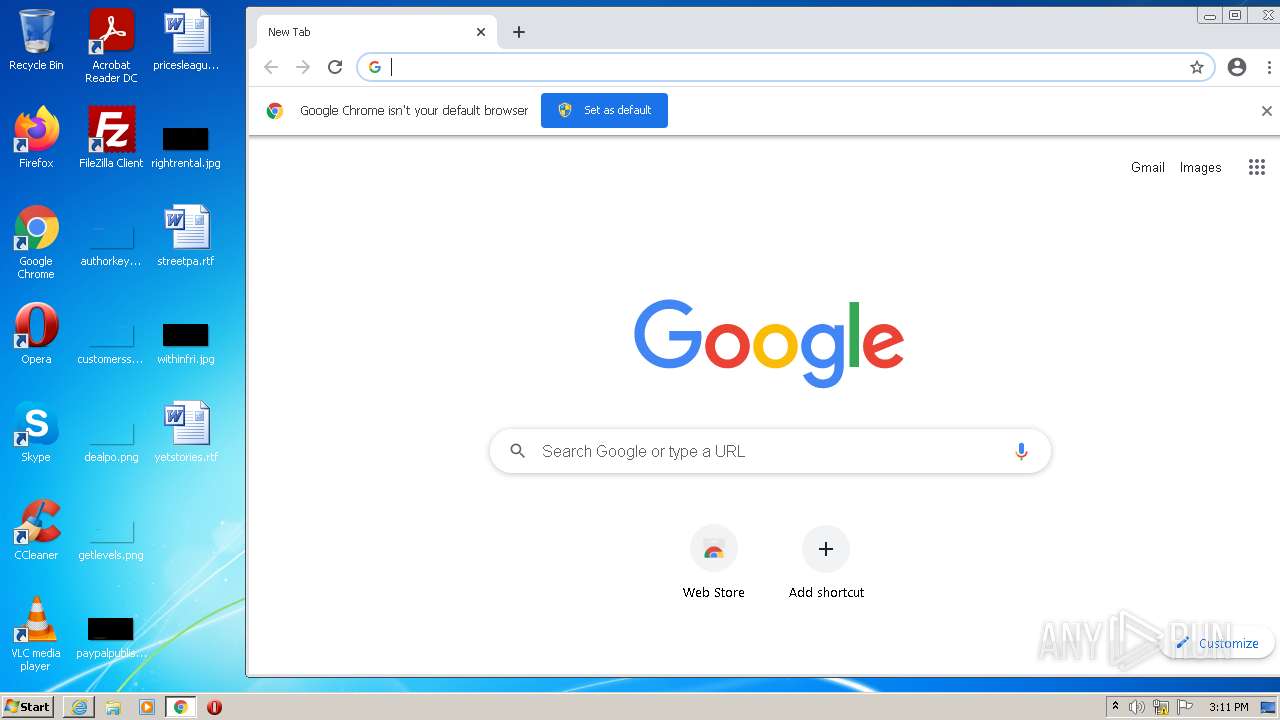1280x720 pixels.
Task: Select CCleaner desktop shortcut
Action: coord(36,530)
